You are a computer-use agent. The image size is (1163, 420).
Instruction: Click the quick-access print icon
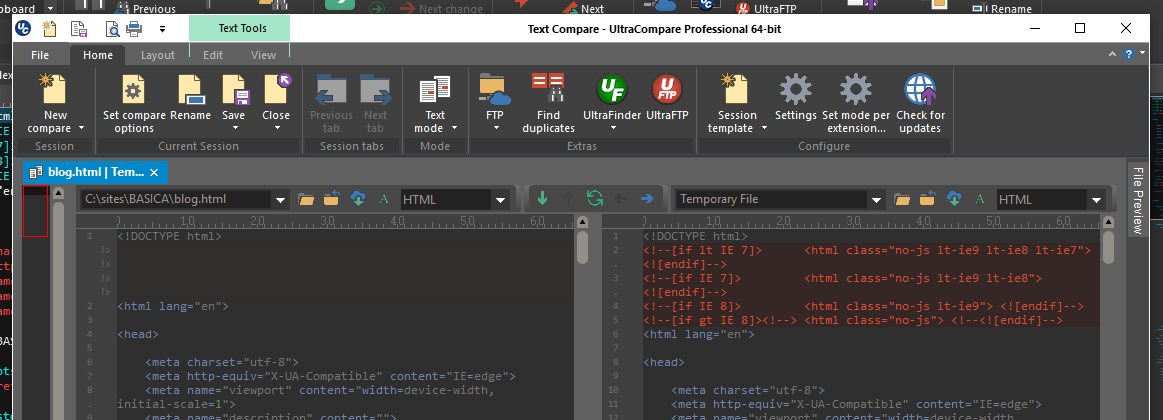pos(134,29)
